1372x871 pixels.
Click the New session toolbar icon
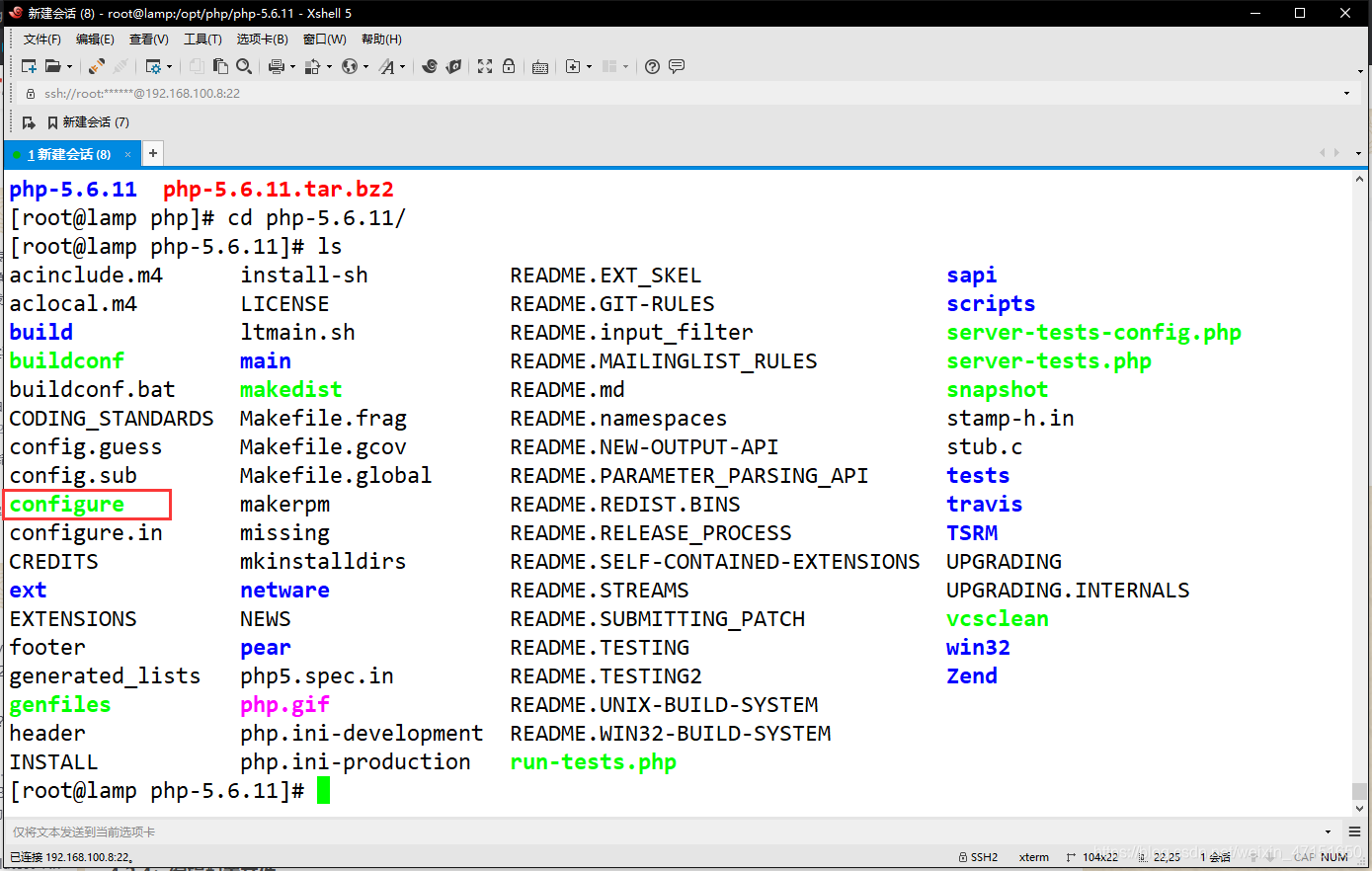[x=29, y=66]
